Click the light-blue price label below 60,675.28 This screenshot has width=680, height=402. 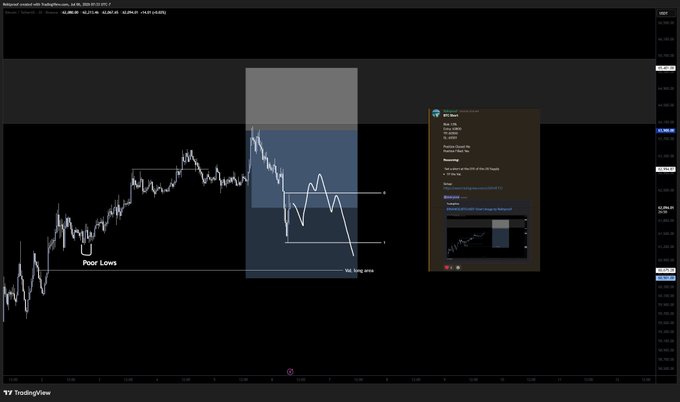pyautogui.click(x=666, y=278)
